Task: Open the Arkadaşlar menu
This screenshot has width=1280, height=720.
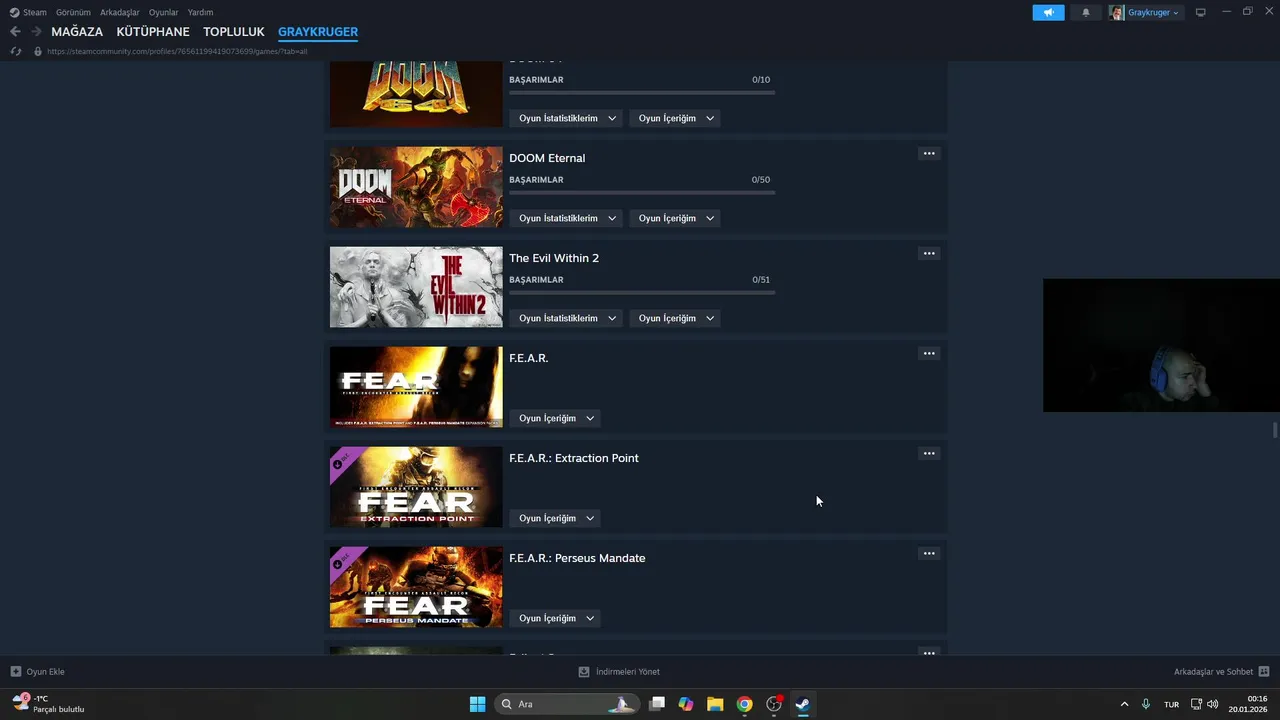Action: (x=120, y=12)
